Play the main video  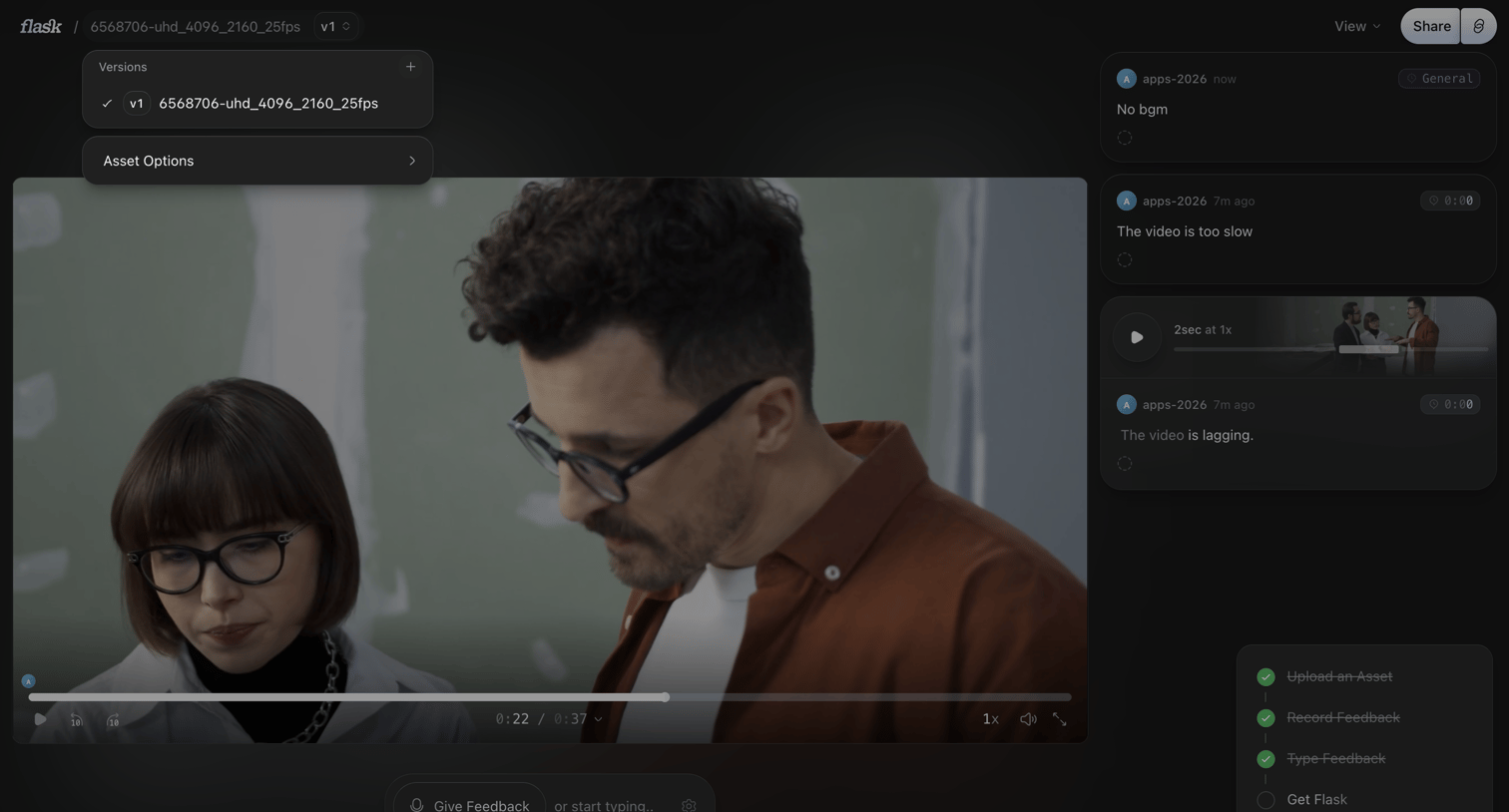point(40,719)
